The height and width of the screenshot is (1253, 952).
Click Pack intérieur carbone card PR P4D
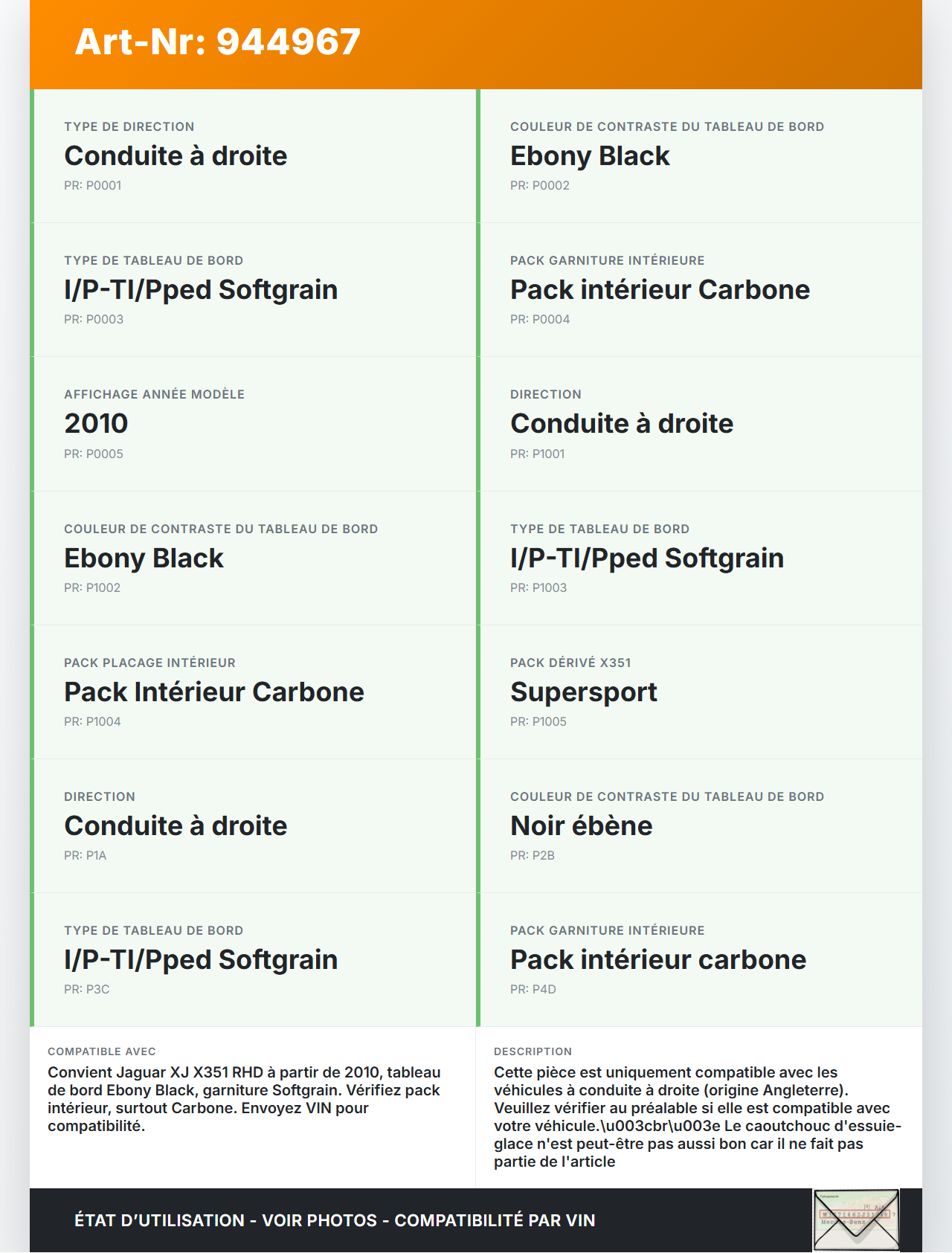pyautogui.click(x=699, y=960)
